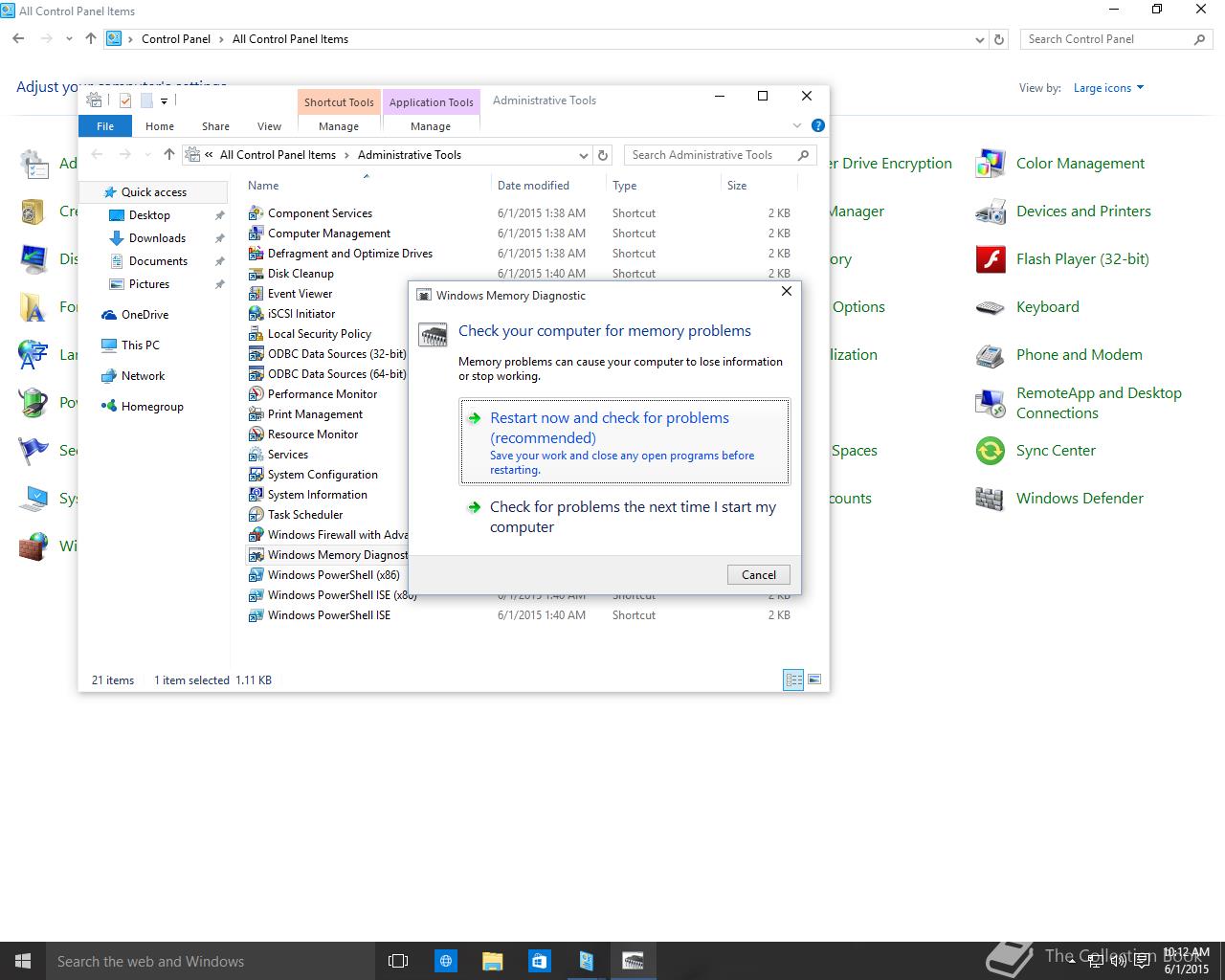The height and width of the screenshot is (980, 1225).
Task: Choose Check for problems next time I start
Action: [x=625, y=517]
